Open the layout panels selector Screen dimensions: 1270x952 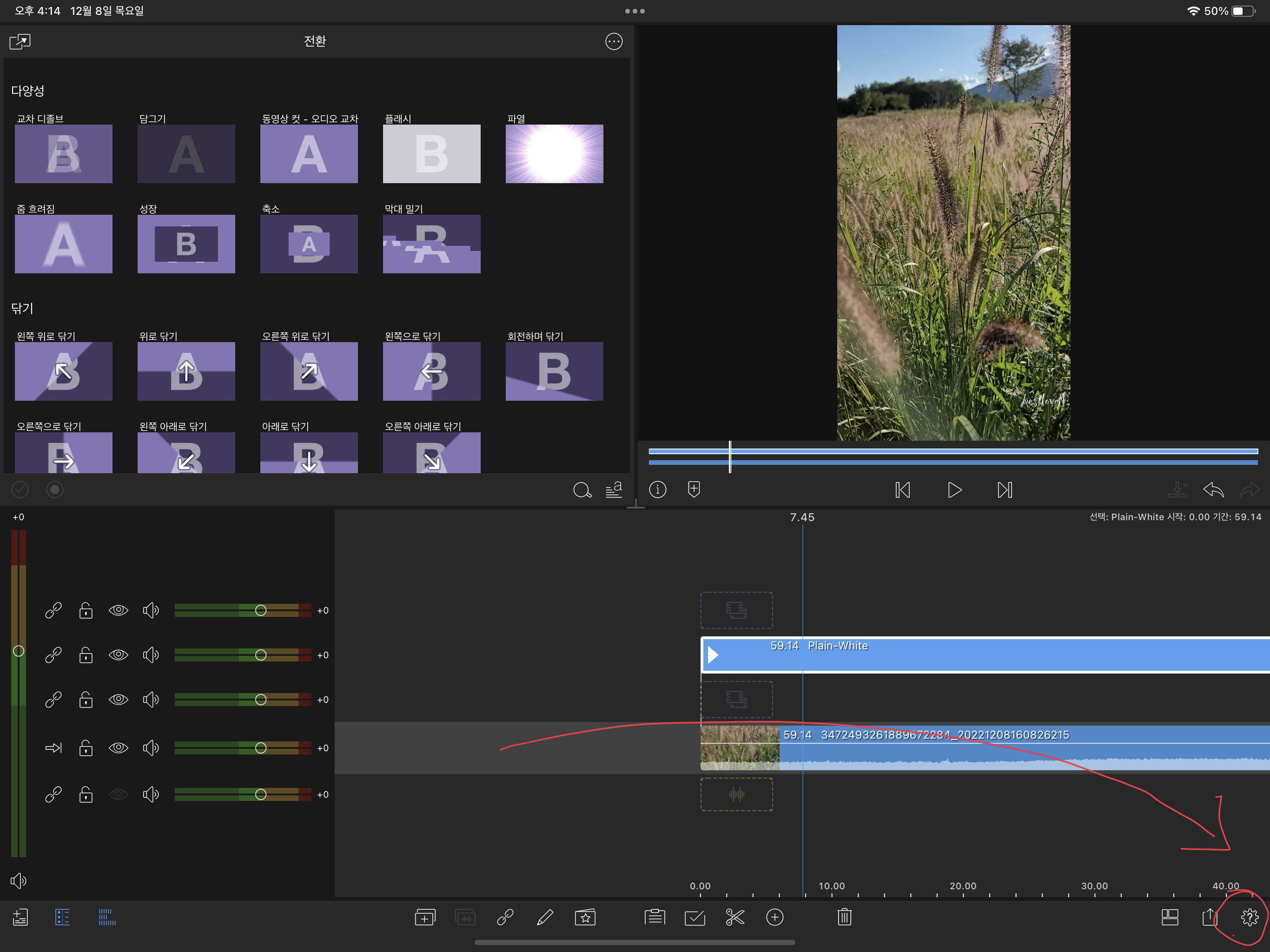[1170, 917]
